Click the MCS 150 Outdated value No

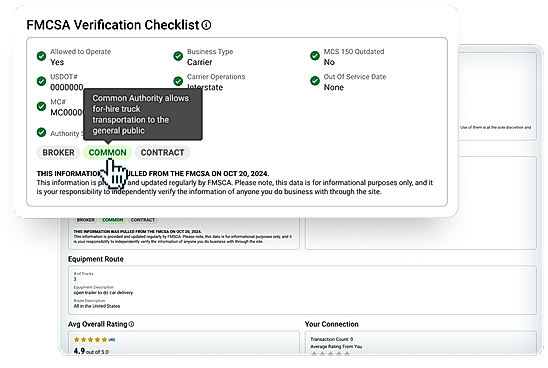[329, 62]
